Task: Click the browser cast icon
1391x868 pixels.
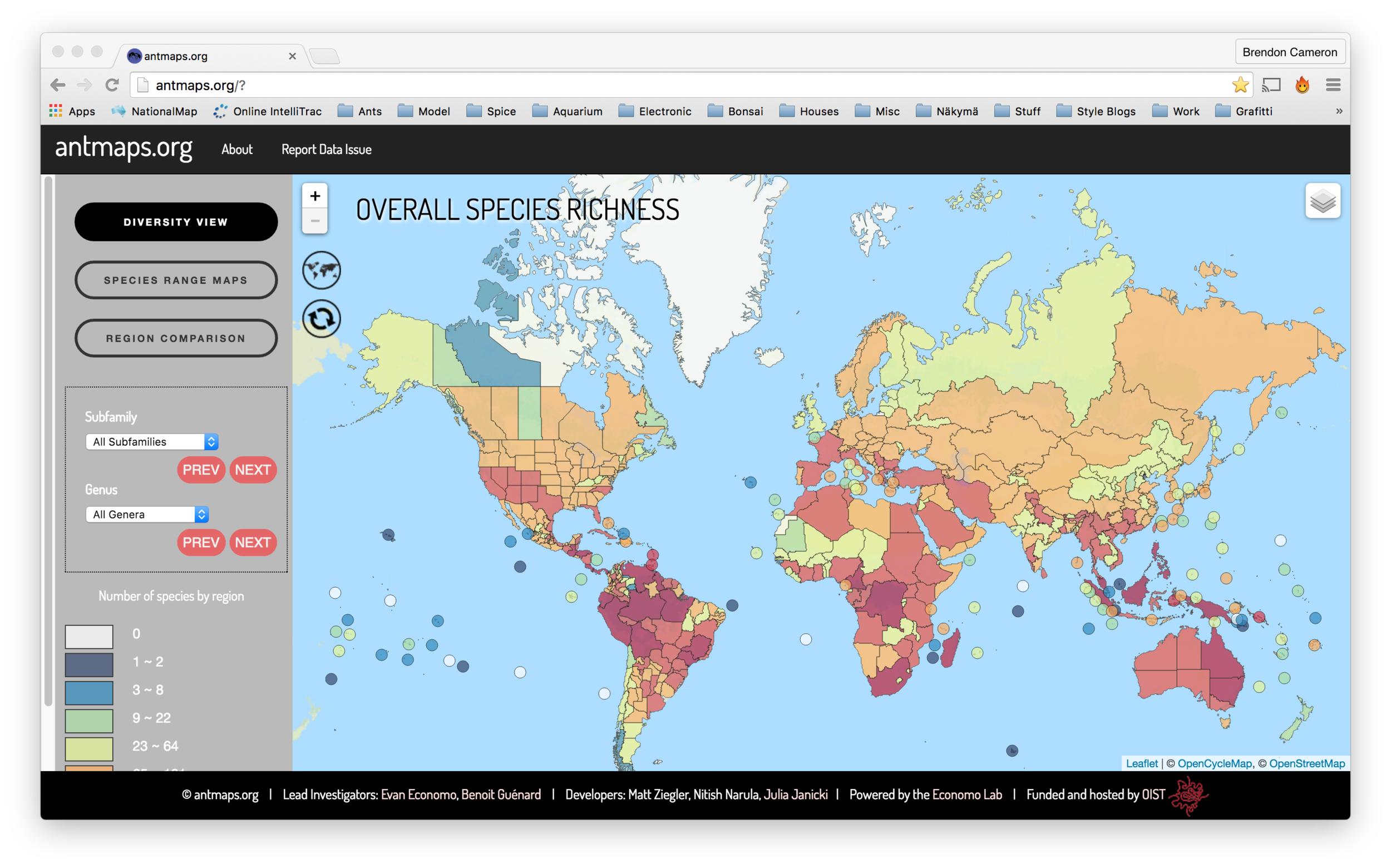Action: 1271,85
